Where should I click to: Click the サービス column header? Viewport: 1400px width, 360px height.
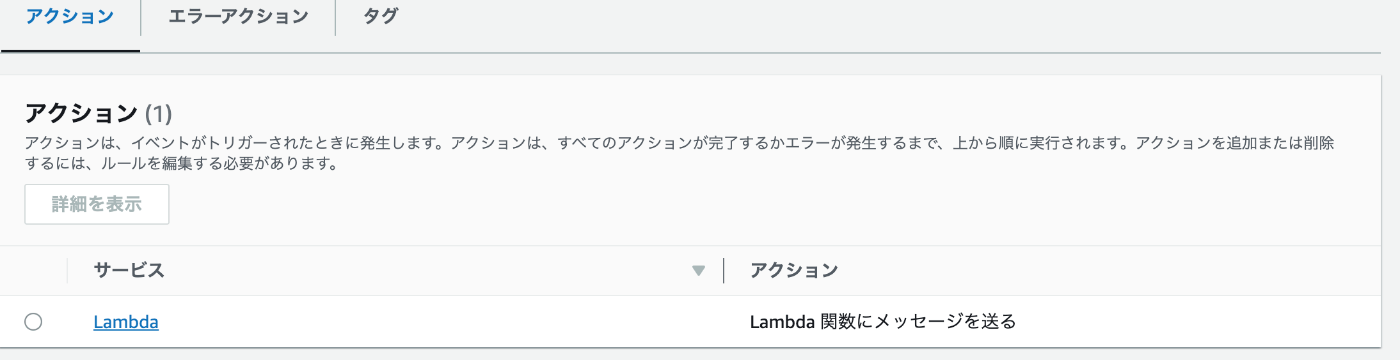129,270
